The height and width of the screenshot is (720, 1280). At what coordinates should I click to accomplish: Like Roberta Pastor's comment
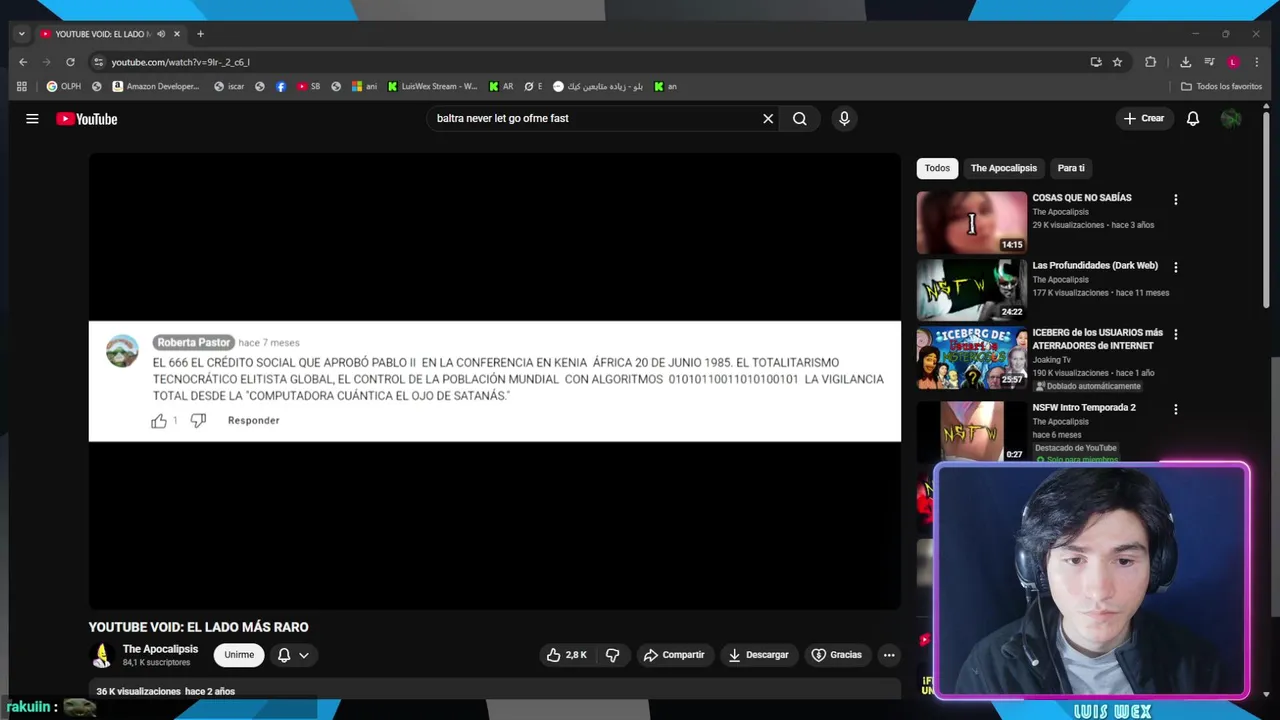(x=159, y=421)
